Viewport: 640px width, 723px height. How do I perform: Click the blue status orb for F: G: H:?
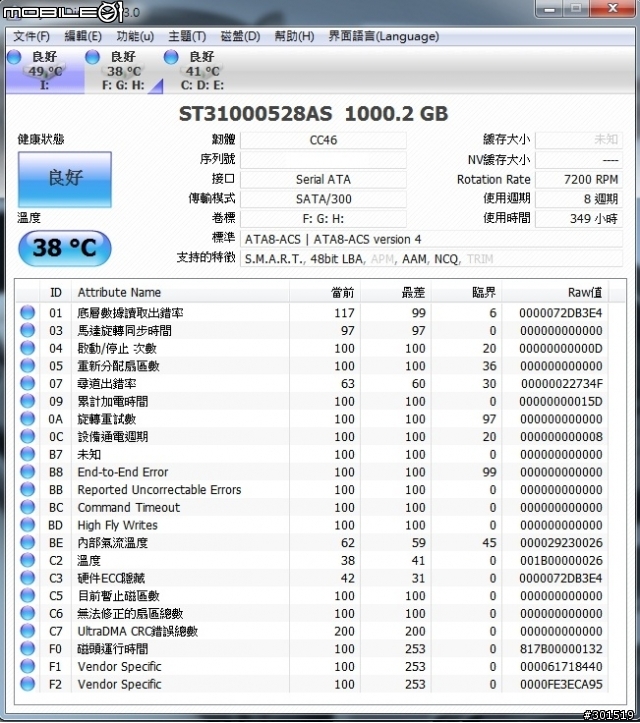[x=93, y=57]
